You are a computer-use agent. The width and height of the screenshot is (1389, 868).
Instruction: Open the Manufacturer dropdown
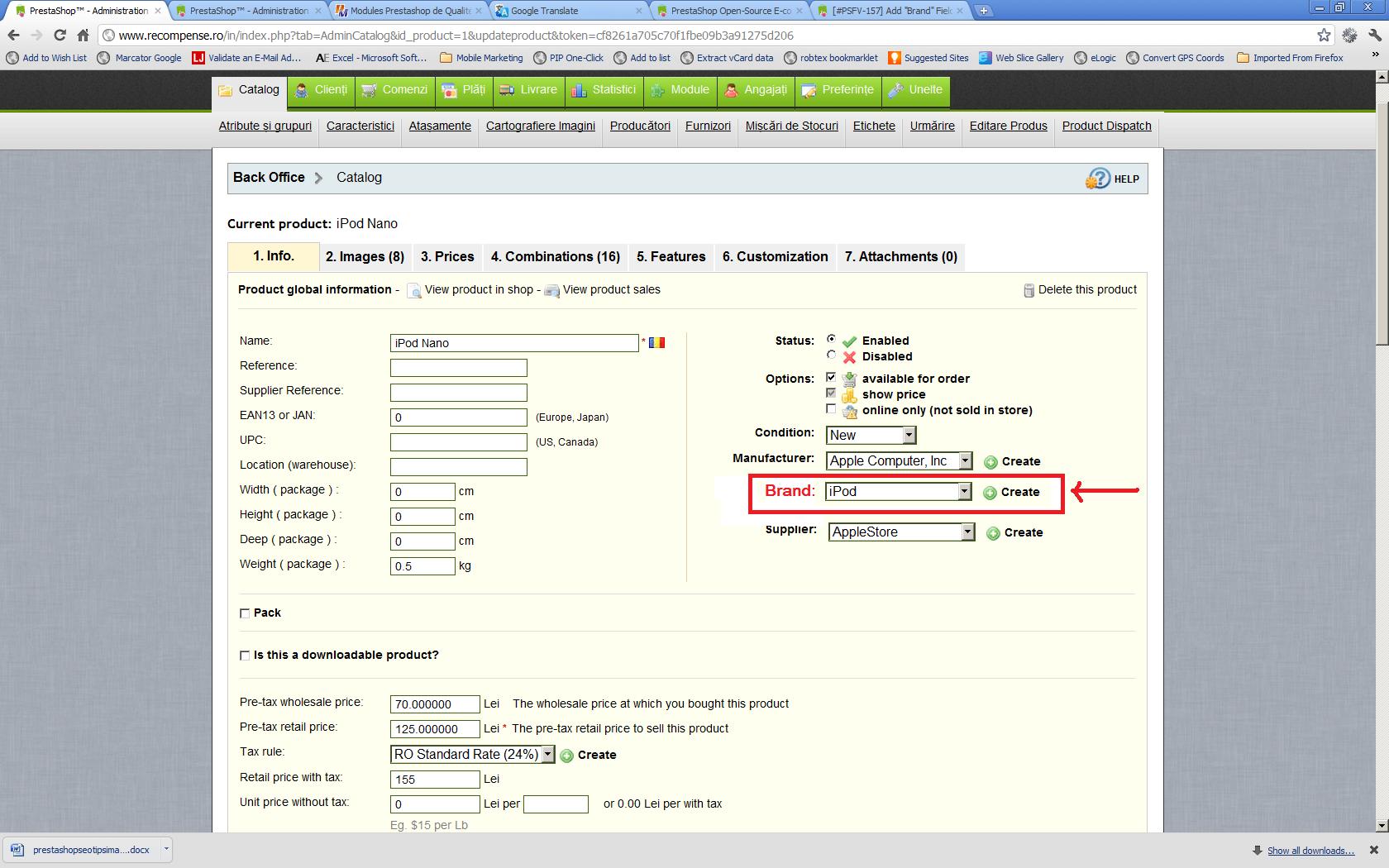(899, 460)
